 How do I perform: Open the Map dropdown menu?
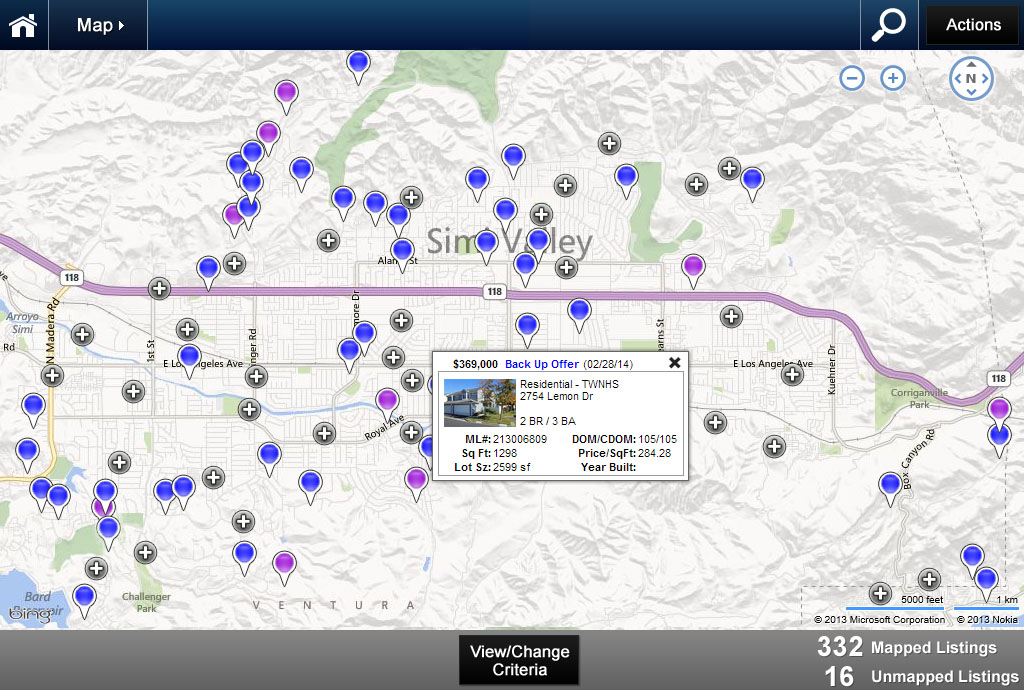[100, 25]
